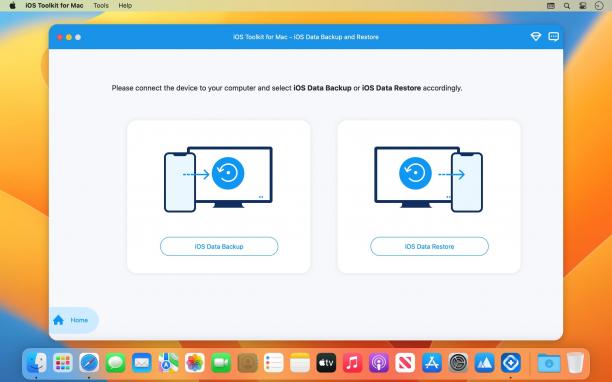This screenshot has height=382, width=612.
Task: Open Messages from the Dock
Action: click(116, 363)
